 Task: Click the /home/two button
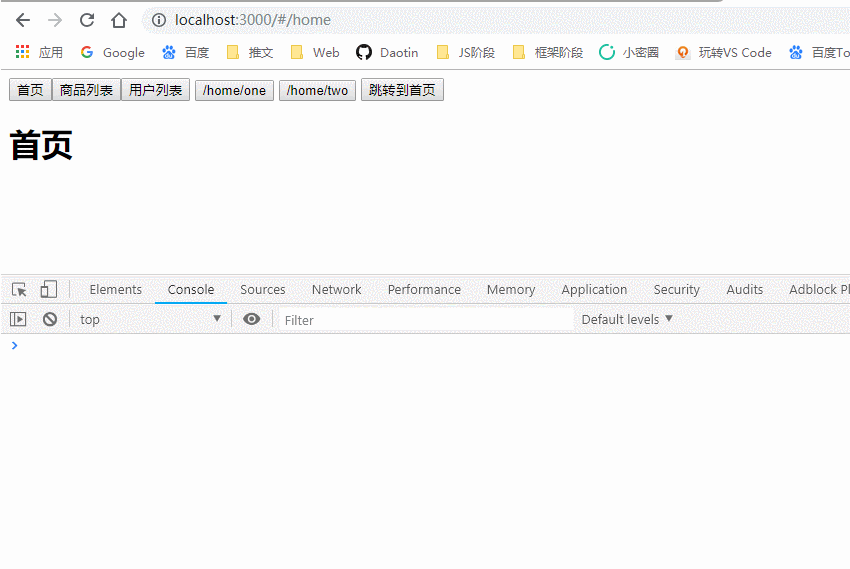pos(317,91)
